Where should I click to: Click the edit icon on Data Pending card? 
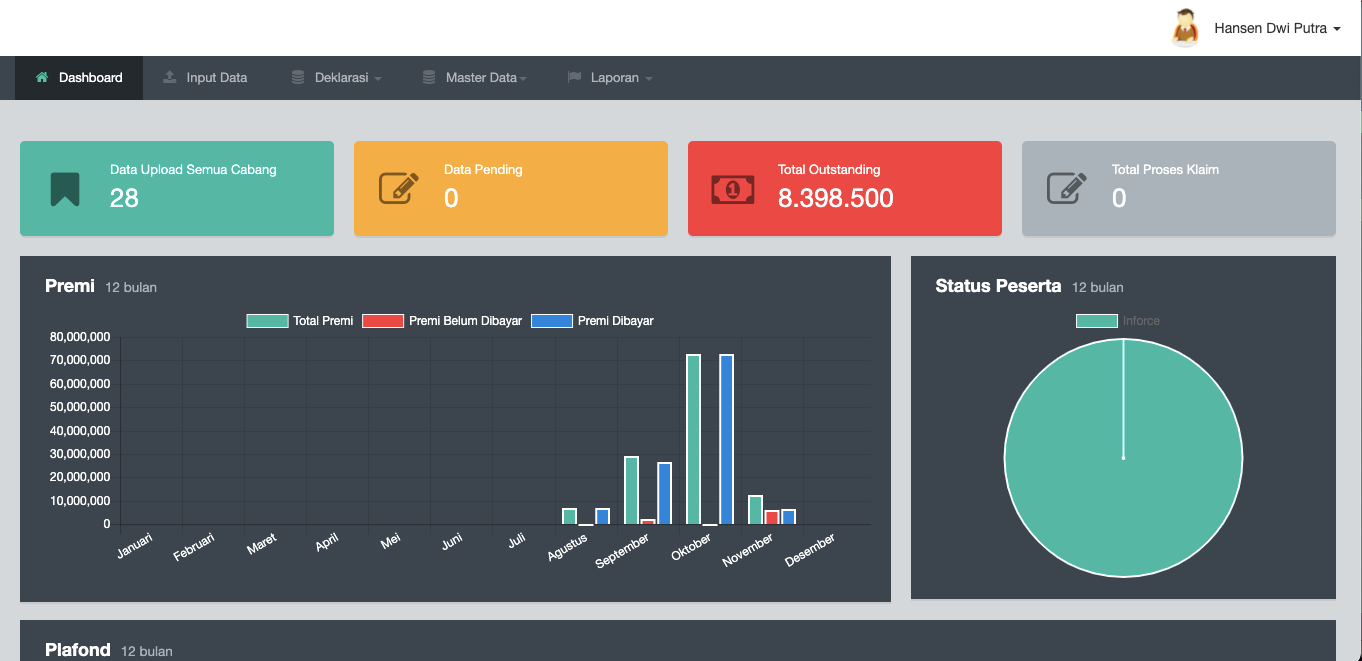tap(398, 189)
